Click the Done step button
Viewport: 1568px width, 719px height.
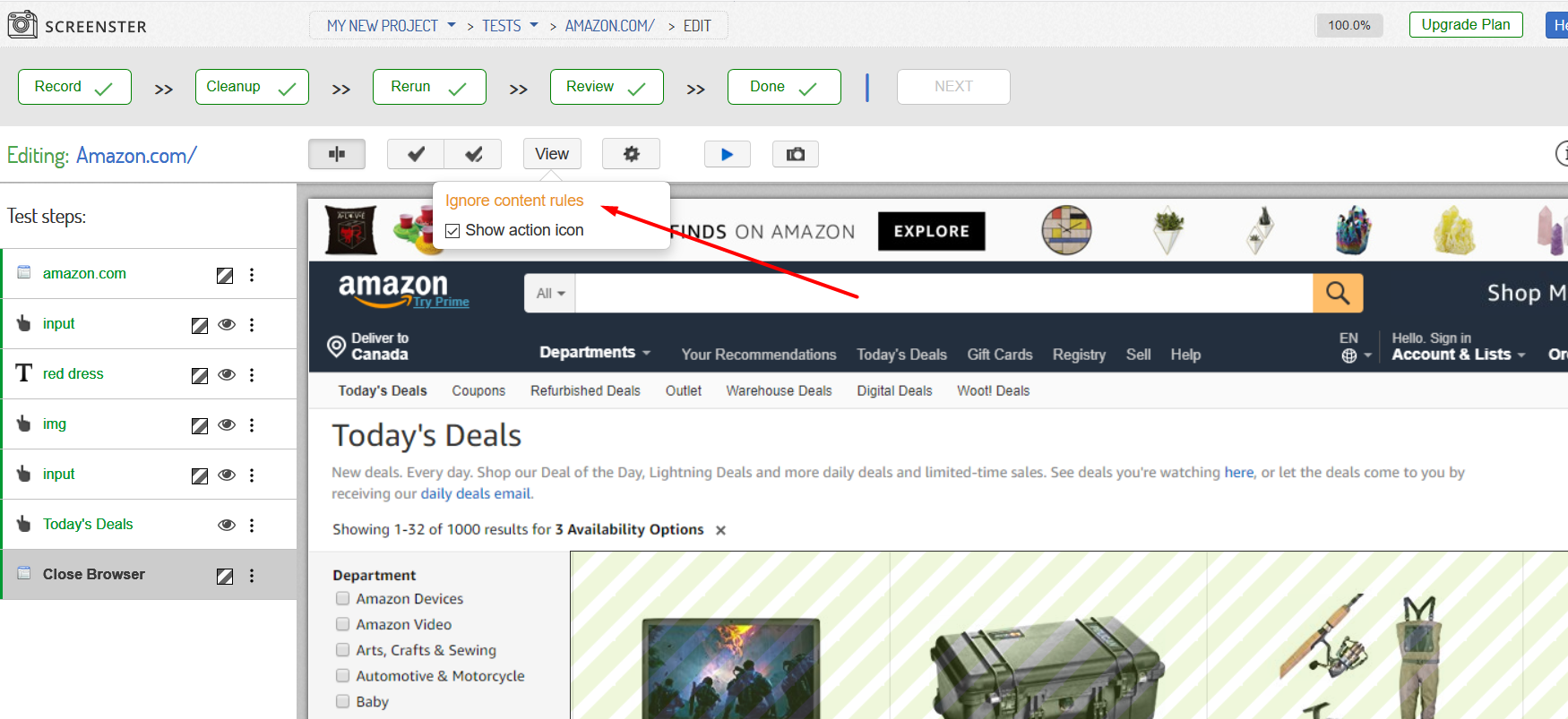click(x=784, y=87)
